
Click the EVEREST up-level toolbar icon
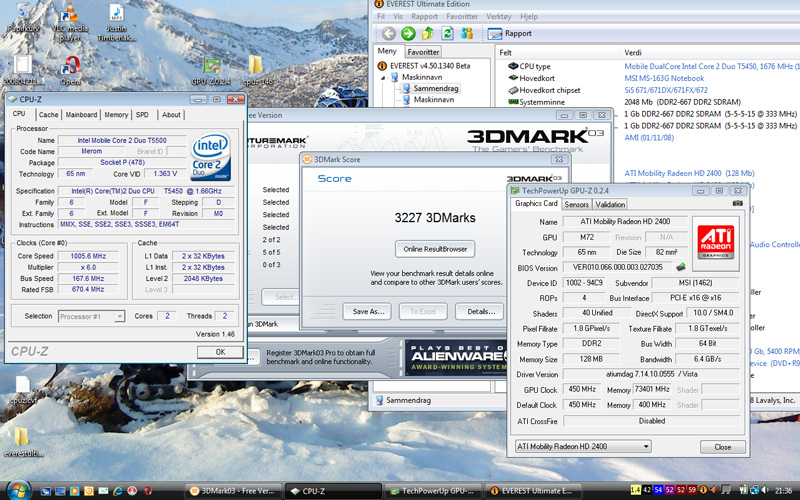click(x=428, y=34)
